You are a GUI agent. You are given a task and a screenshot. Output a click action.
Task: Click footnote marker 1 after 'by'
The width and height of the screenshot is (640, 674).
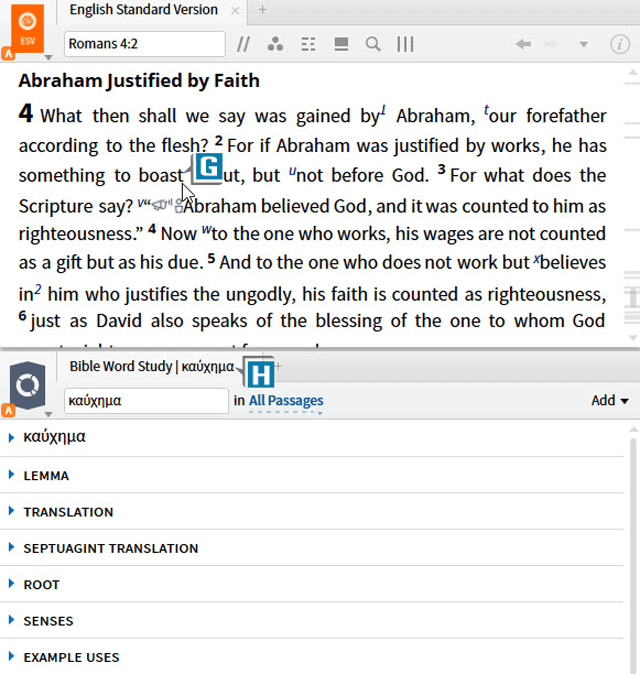[383, 110]
